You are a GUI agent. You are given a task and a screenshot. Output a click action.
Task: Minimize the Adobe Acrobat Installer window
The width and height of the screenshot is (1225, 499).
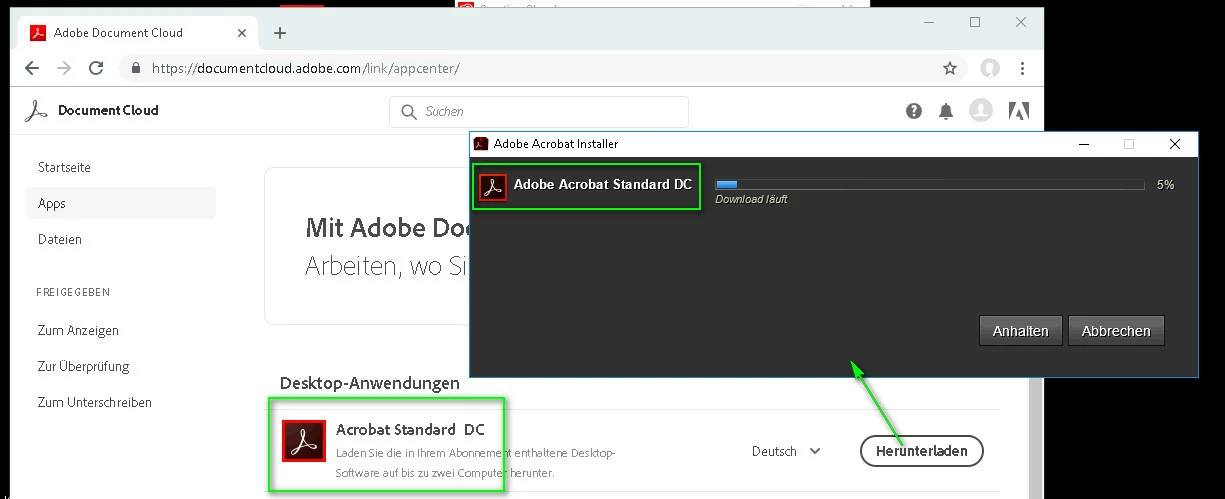point(1084,144)
